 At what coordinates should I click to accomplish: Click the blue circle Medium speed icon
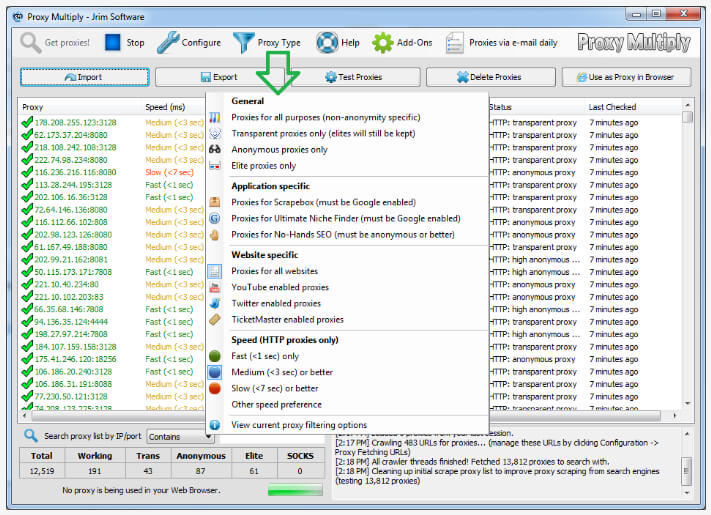coord(215,372)
